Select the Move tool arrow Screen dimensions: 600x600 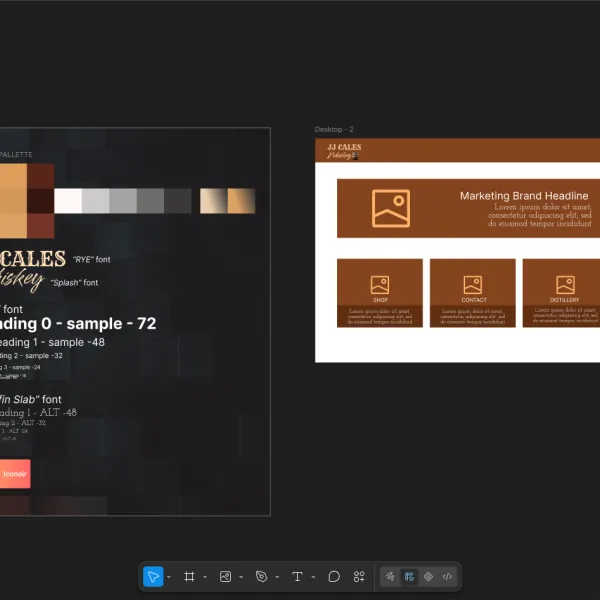point(153,576)
